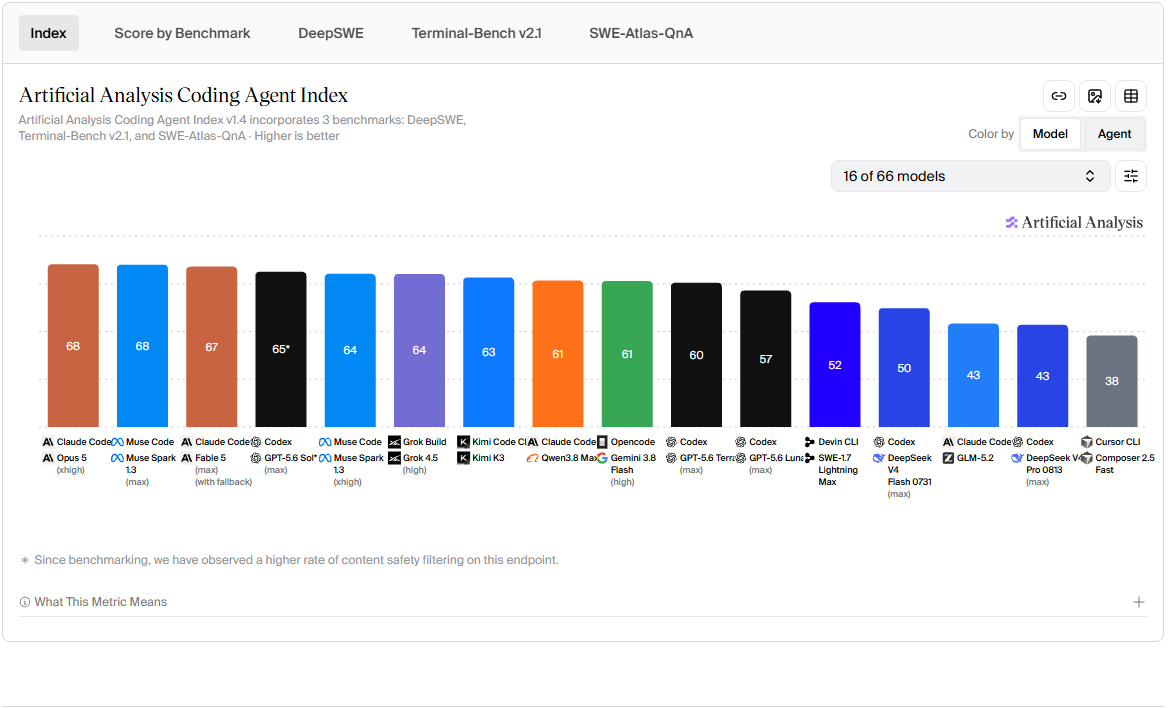The width and height of the screenshot is (1168, 708).
Task: Click the orange Qwen3.8 Max bar
Action: click(558, 353)
